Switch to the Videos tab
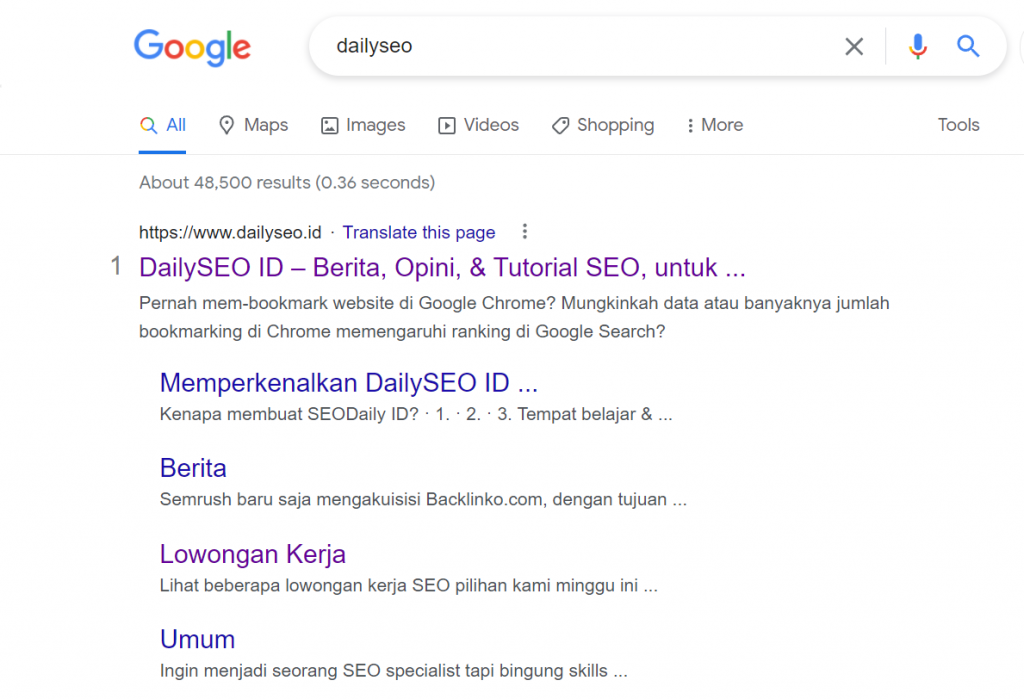Image resolution: width=1024 pixels, height=699 pixels. click(479, 125)
